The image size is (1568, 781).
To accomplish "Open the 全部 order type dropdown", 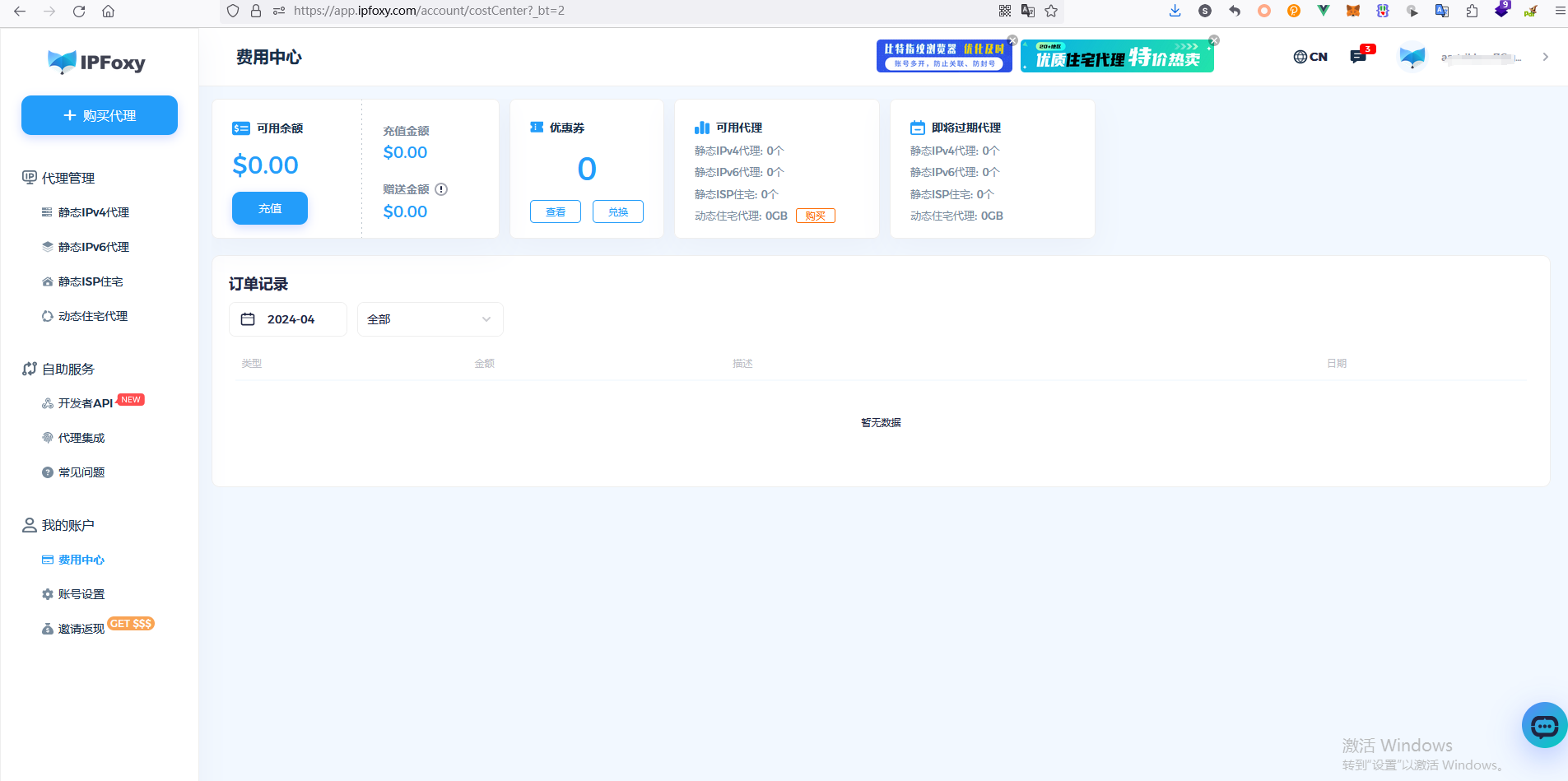I will [430, 319].
